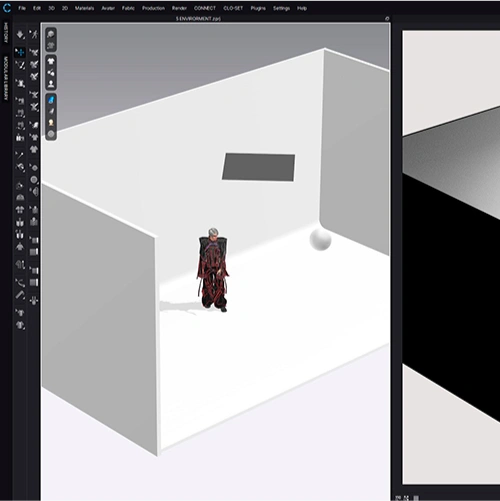Viewport: 500px width, 501px height.
Task: Toggle the Show Garment shirt icon
Action: [51, 61]
